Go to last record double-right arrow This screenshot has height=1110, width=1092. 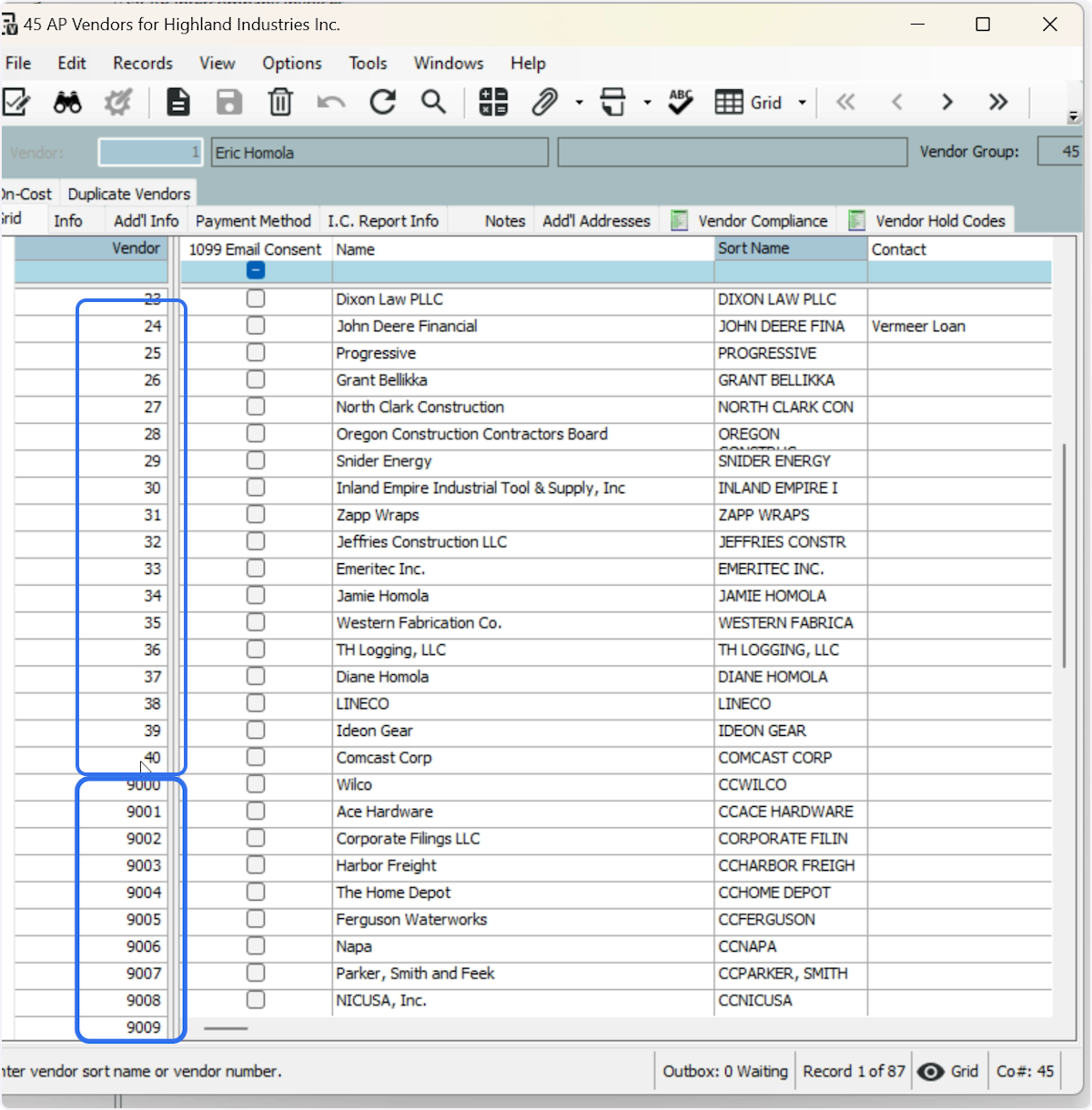pyautogui.click(x=998, y=102)
